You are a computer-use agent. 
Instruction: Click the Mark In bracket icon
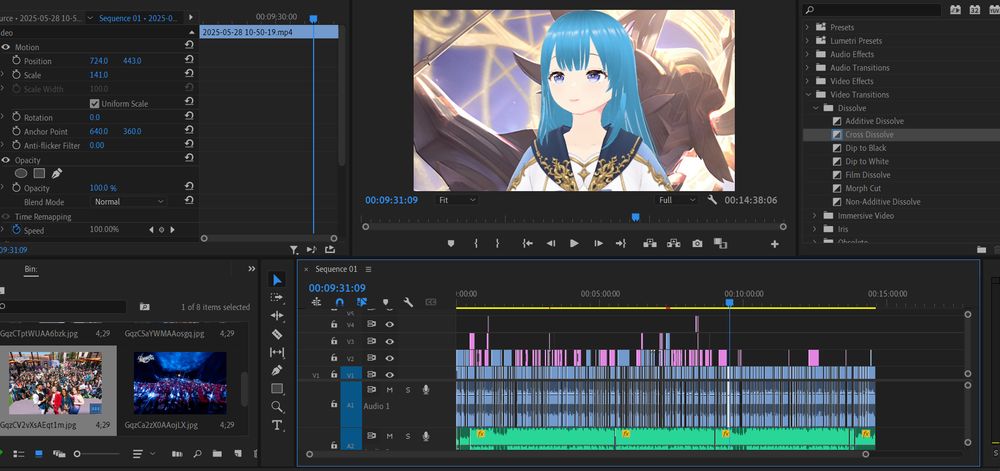coord(476,243)
